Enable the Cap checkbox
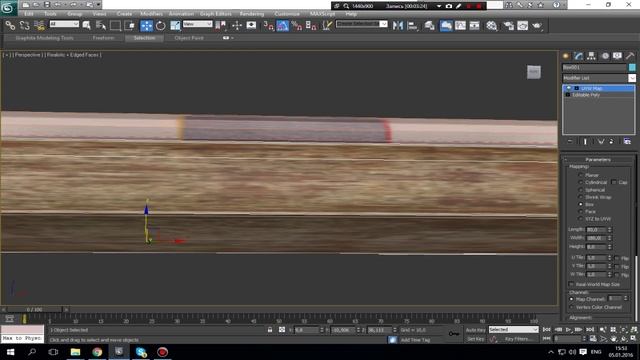The width and height of the screenshot is (640, 360). pyautogui.click(x=614, y=182)
